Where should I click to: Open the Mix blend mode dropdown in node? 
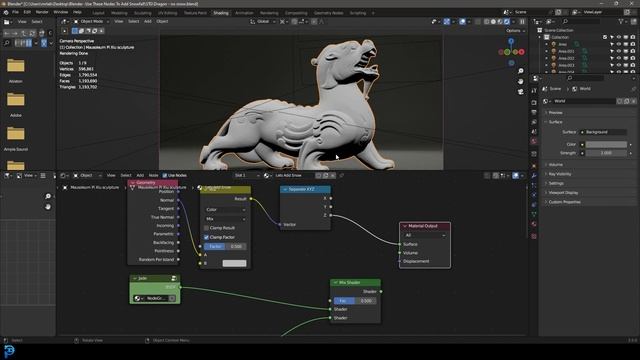click(225, 219)
